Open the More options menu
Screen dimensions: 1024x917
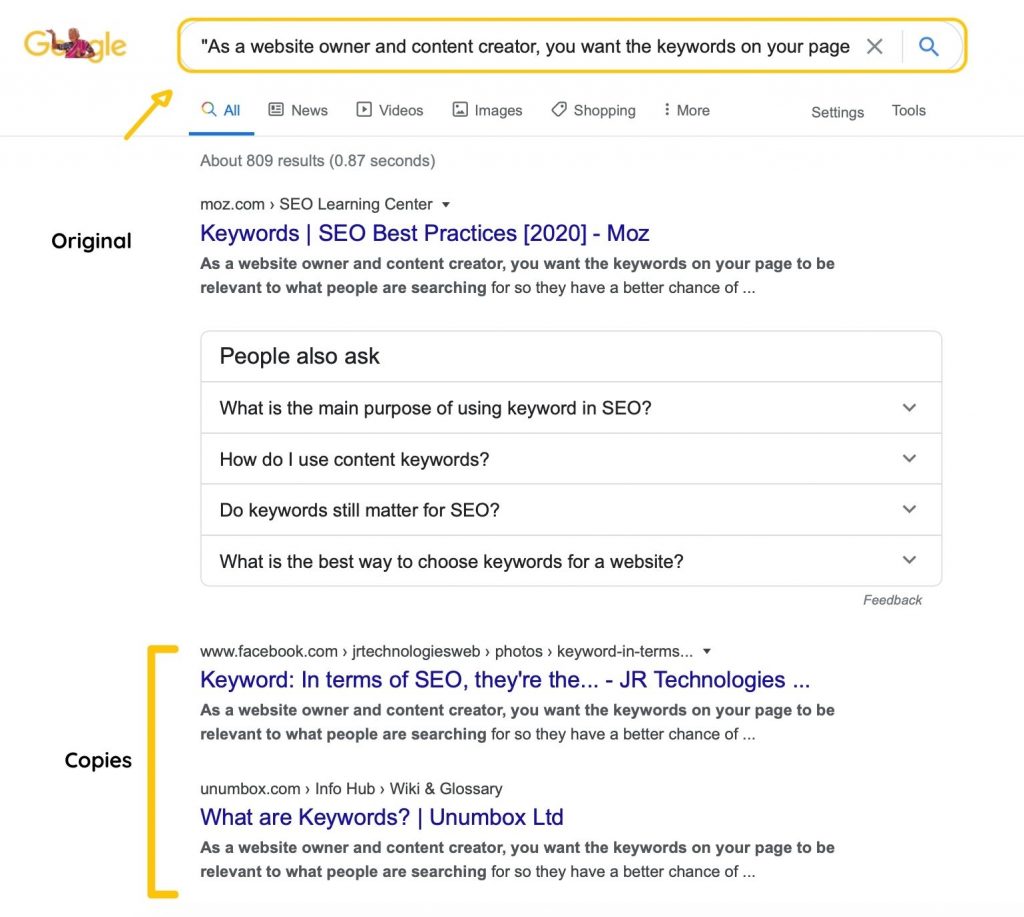click(686, 110)
